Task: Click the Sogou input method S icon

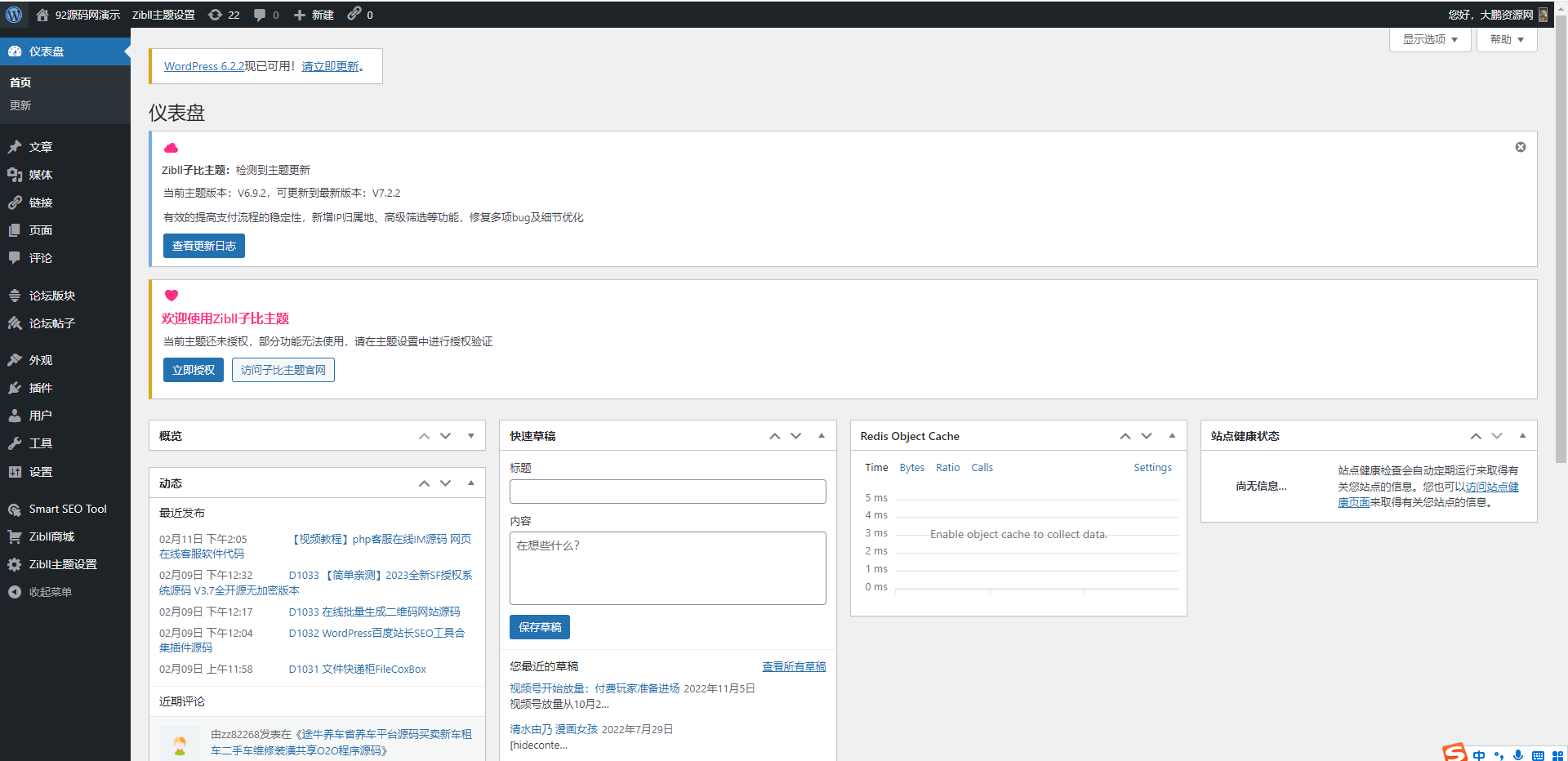Action: (x=1454, y=752)
